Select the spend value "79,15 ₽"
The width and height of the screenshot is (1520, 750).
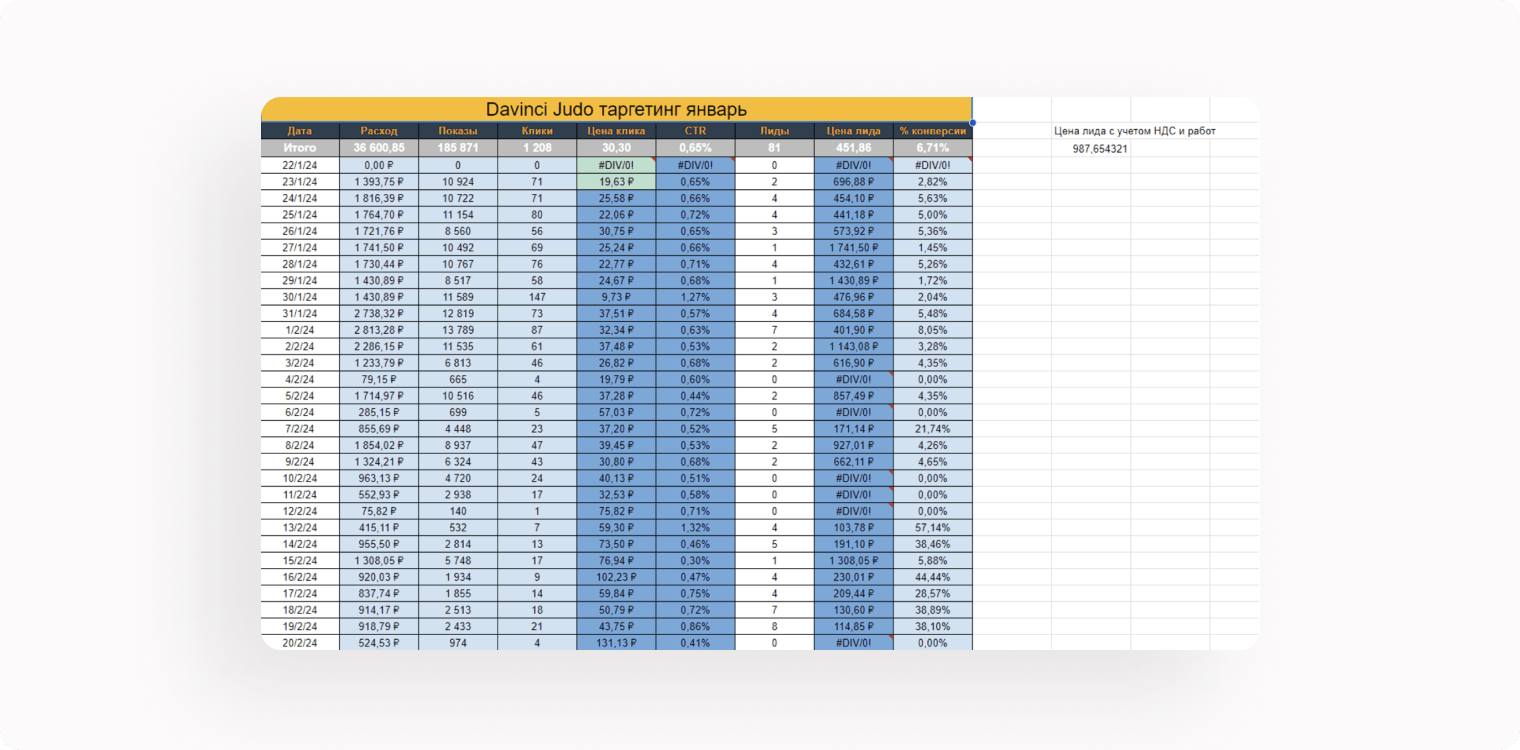coord(379,379)
